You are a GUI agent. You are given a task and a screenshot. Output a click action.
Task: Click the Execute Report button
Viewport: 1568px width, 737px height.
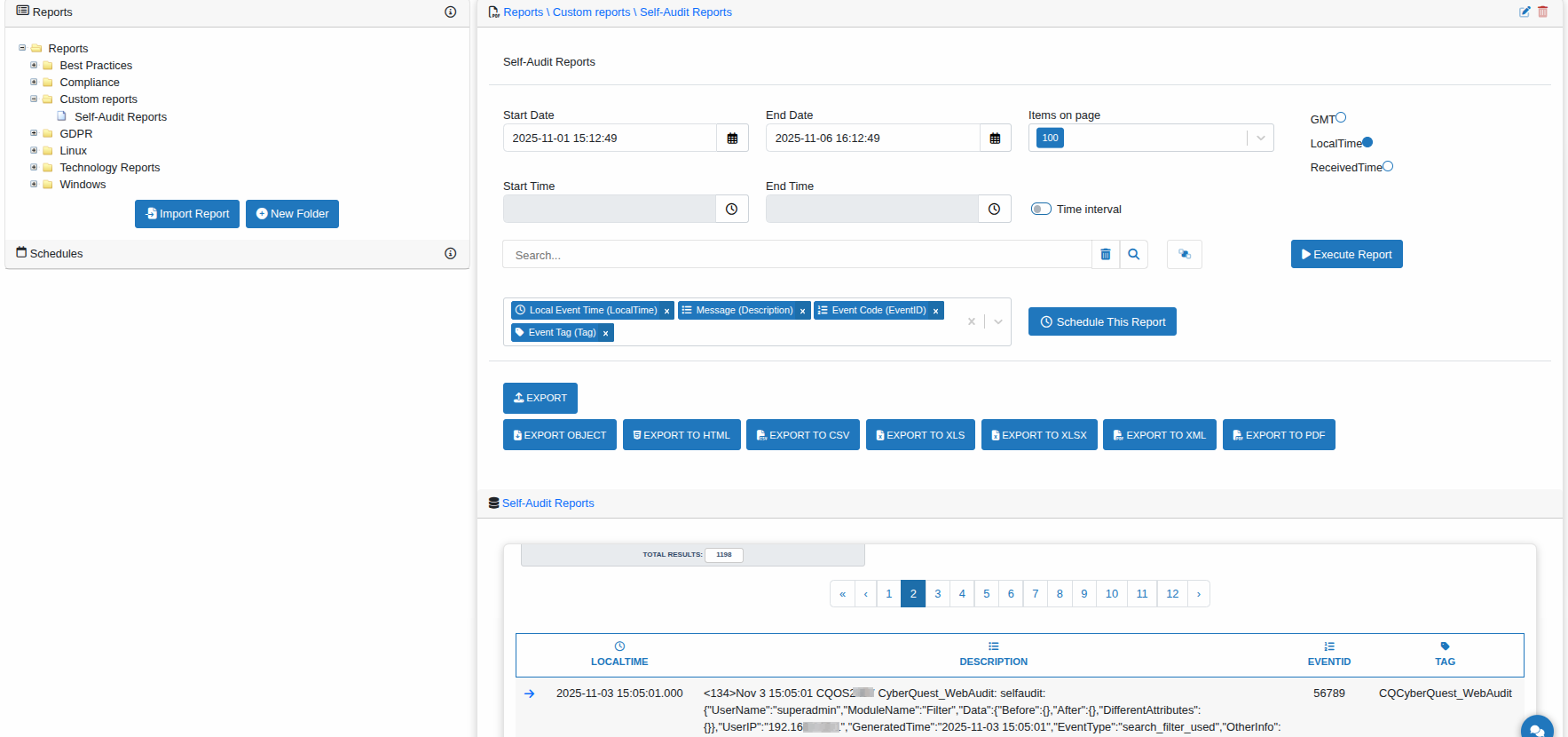coord(1346,255)
